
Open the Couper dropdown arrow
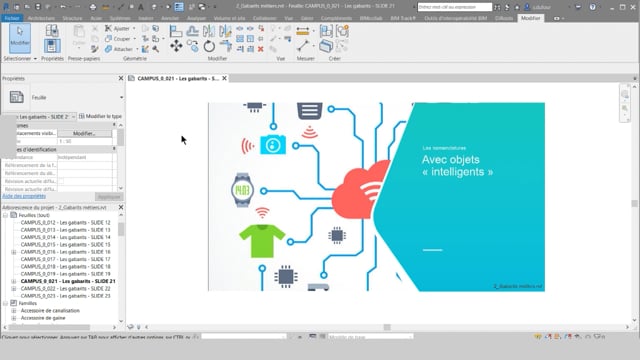(135, 39)
